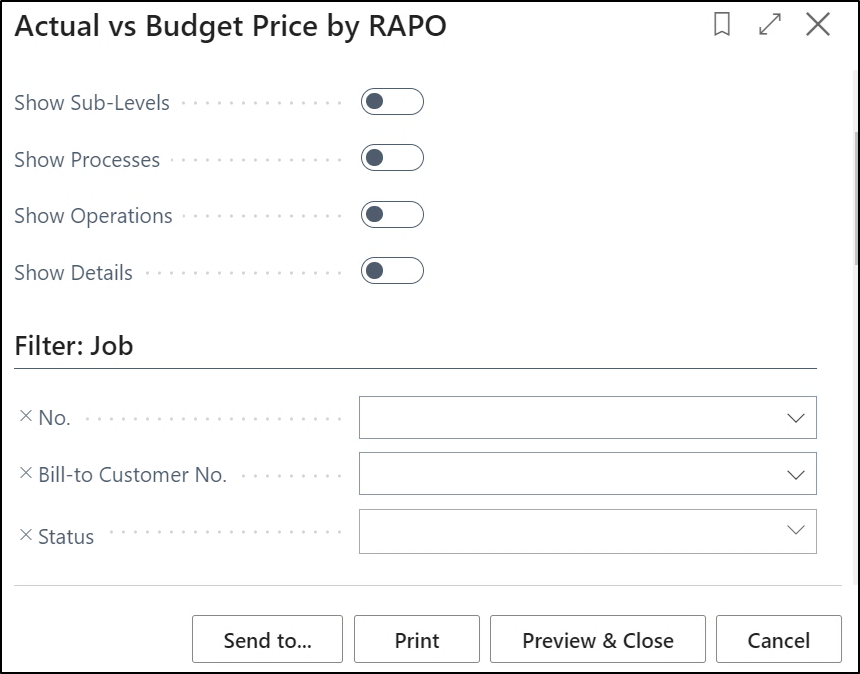Remove the No. filter with its X icon
The width and height of the screenshot is (860, 674).
[x=26, y=417]
